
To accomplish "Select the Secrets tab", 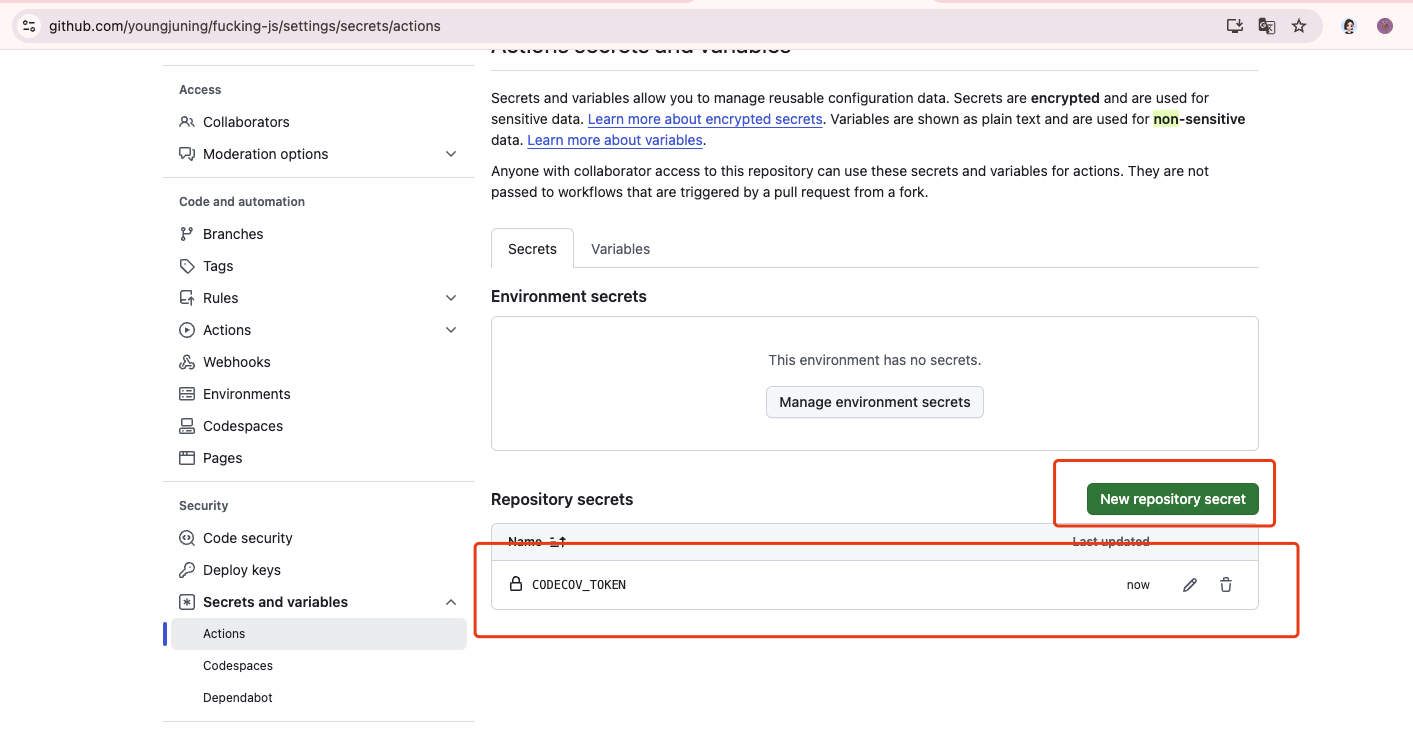I will [x=532, y=249].
